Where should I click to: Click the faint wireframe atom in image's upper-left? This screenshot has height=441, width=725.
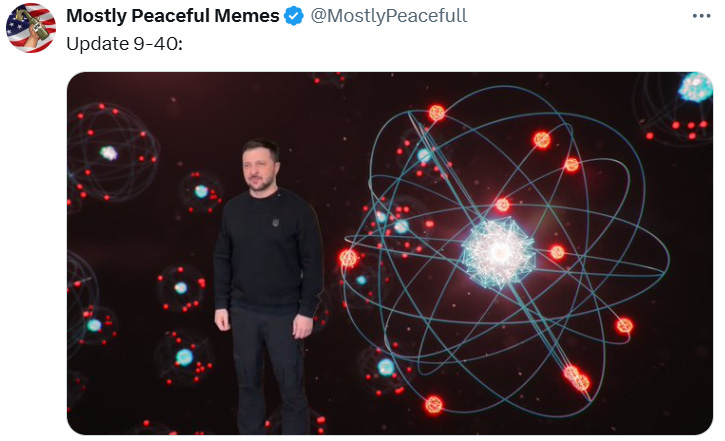tap(113, 152)
